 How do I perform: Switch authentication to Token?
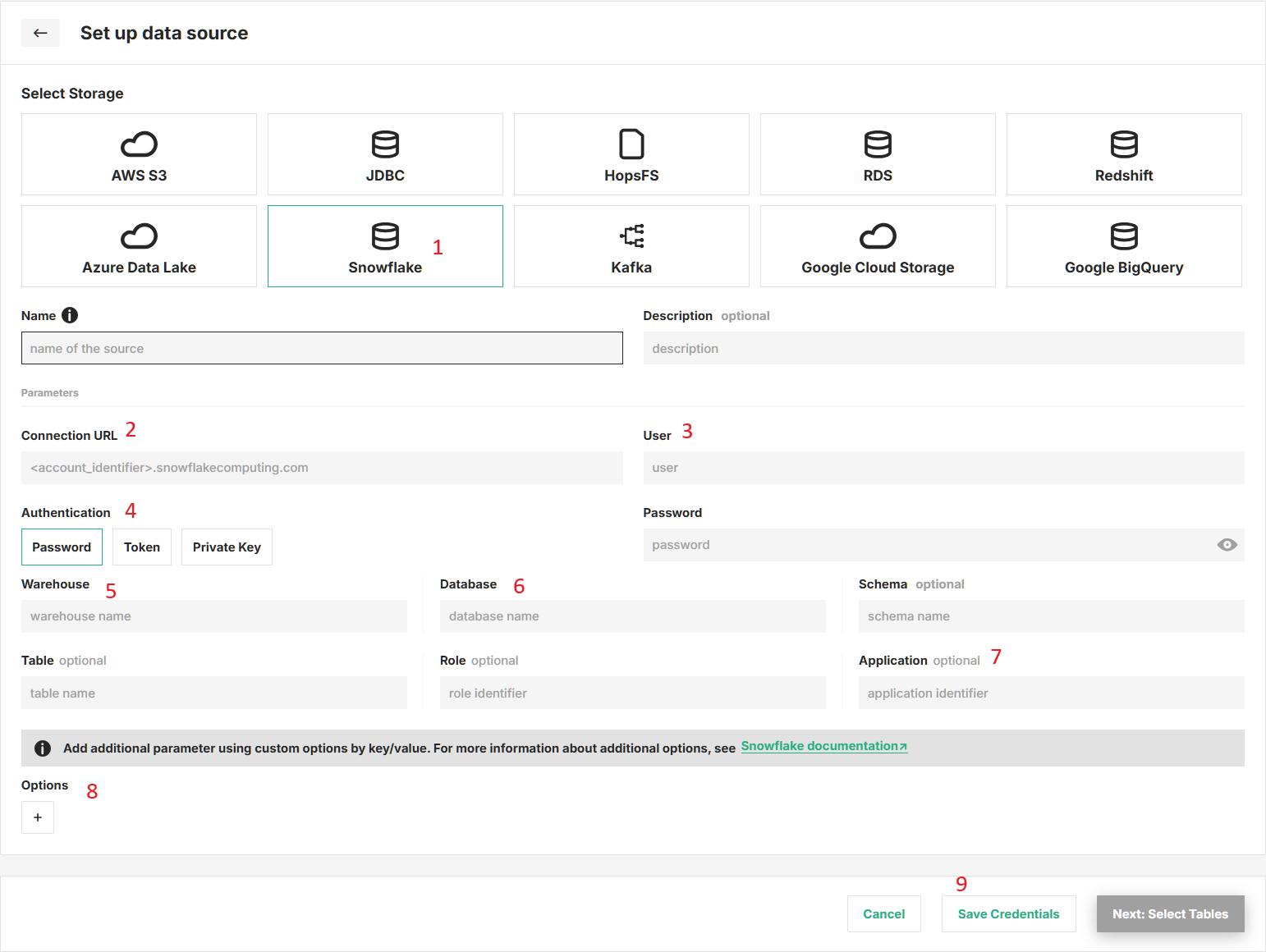pos(142,547)
